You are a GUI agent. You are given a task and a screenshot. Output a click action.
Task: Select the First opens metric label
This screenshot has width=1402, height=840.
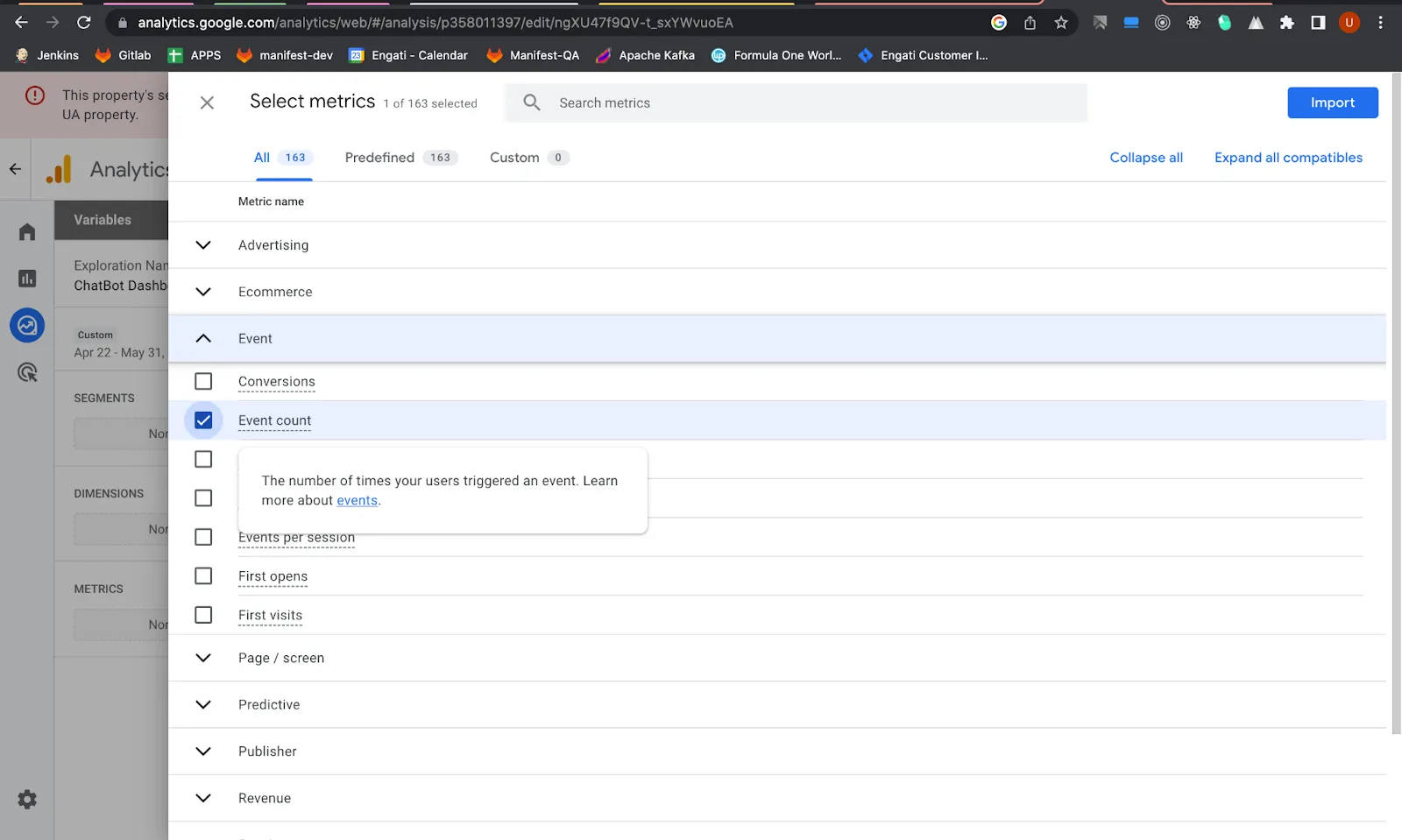(x=273, y=575)
